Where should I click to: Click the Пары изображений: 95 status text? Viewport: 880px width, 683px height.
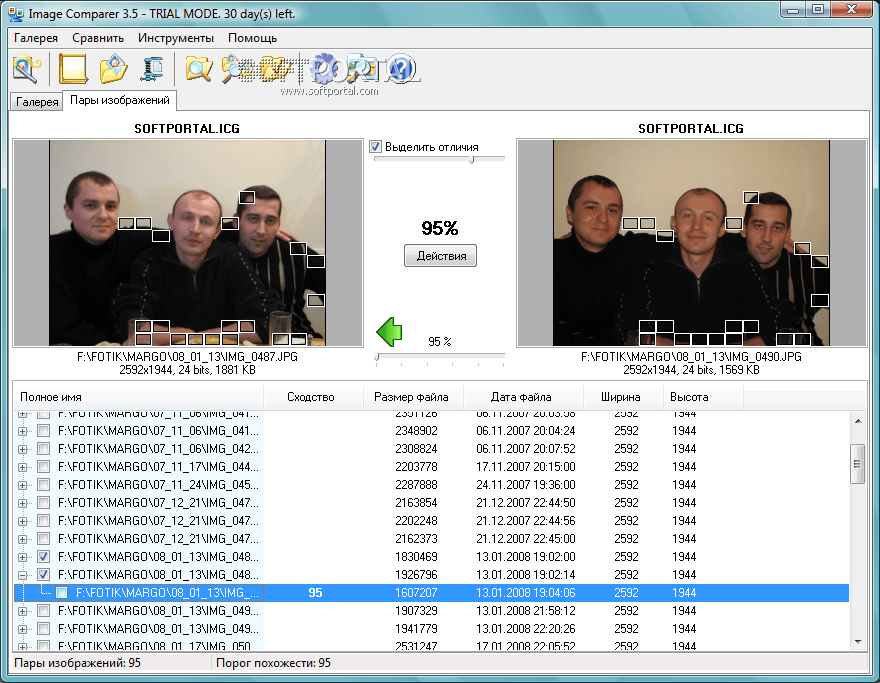(77, 663)
